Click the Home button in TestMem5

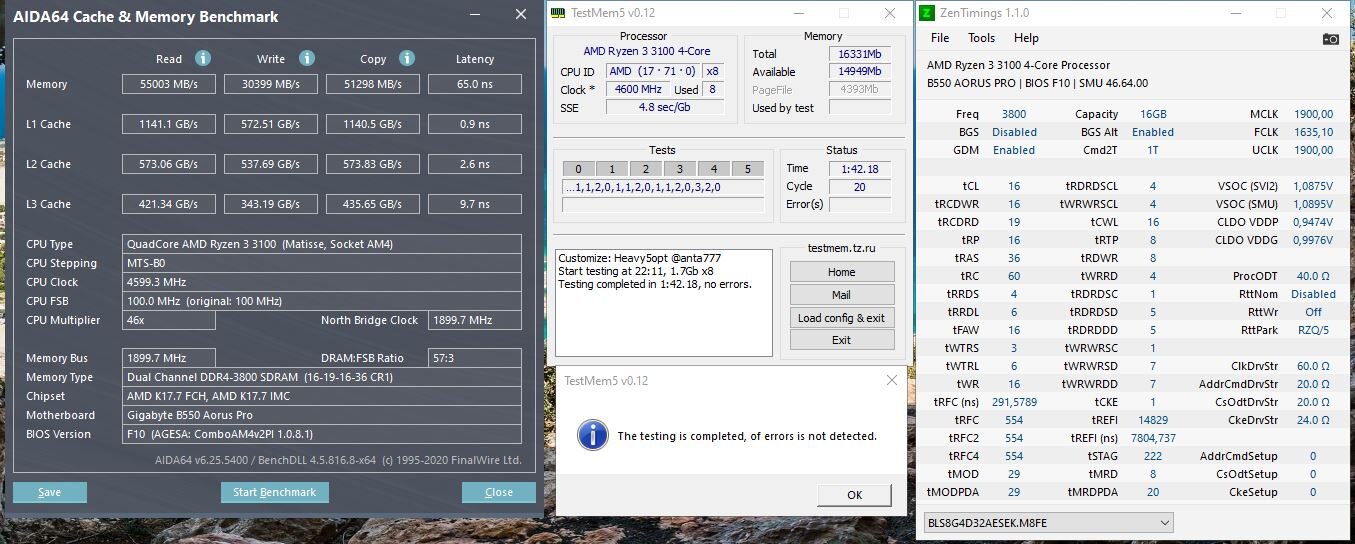[x=842, y=272]
